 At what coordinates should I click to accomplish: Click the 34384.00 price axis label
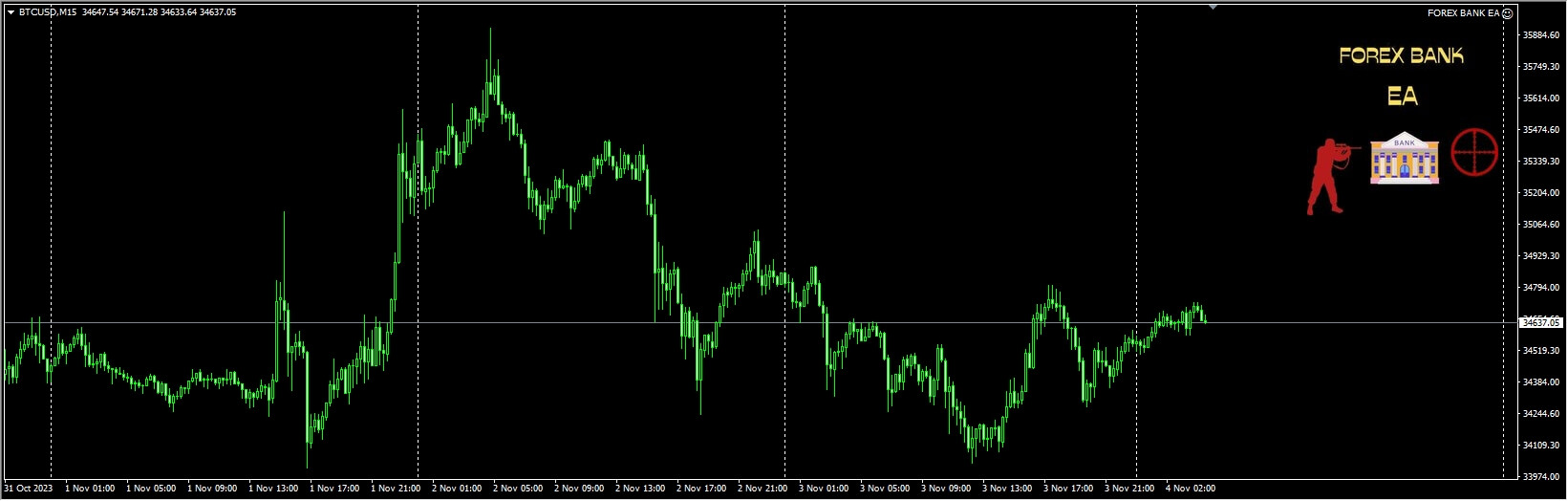(1540, 382)
